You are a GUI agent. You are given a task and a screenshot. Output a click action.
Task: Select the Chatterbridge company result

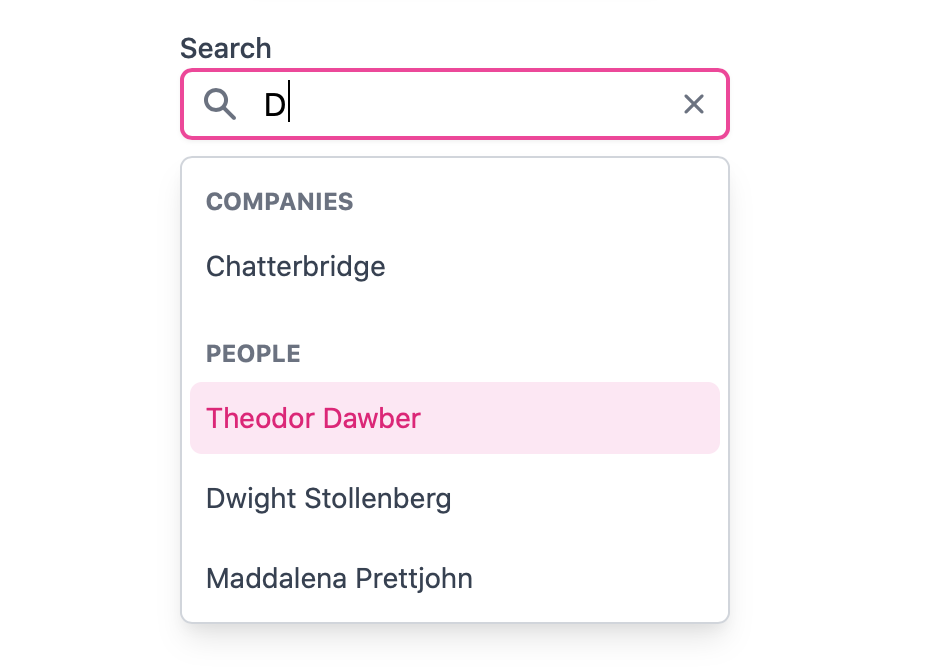tap(295, 266)
